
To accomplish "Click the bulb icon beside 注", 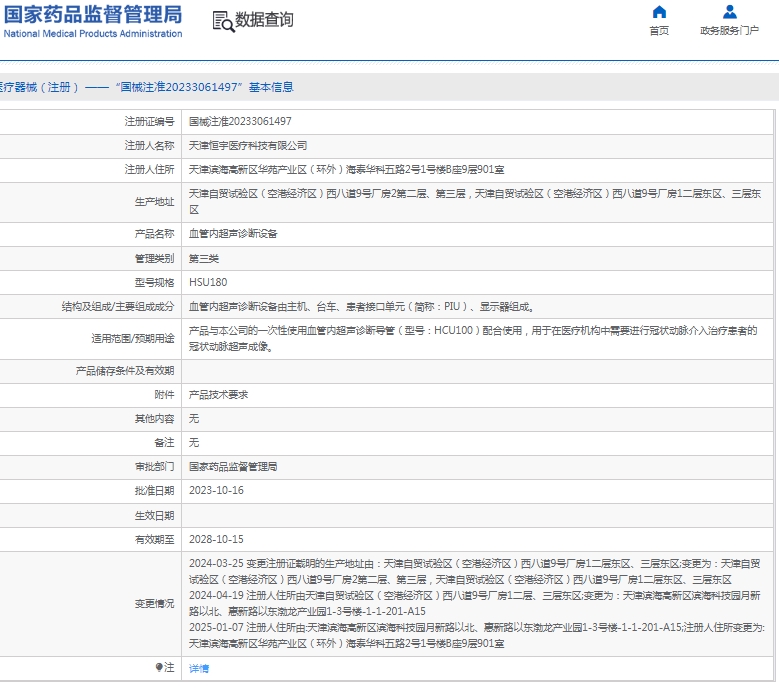I will (x=158, y=667).
